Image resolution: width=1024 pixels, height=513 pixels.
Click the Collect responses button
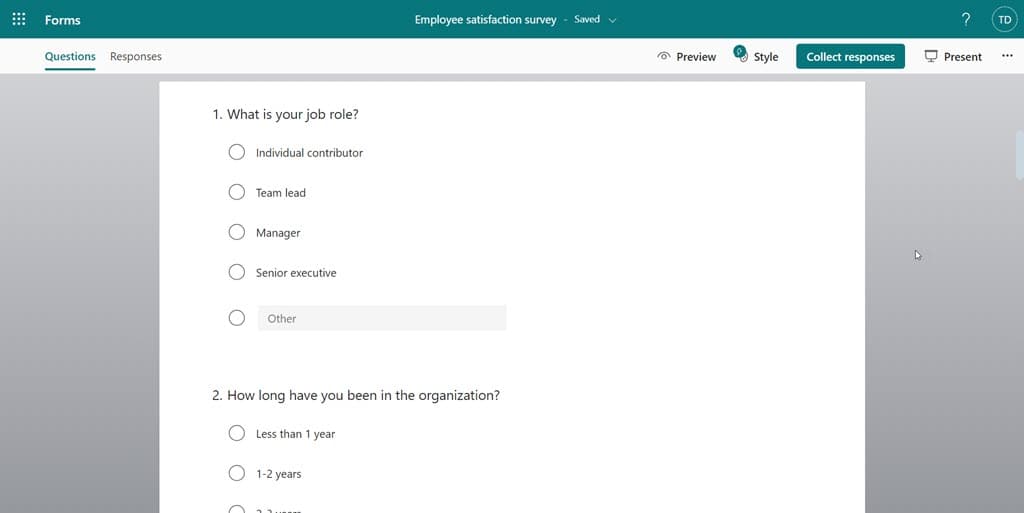tap(850, 57)
